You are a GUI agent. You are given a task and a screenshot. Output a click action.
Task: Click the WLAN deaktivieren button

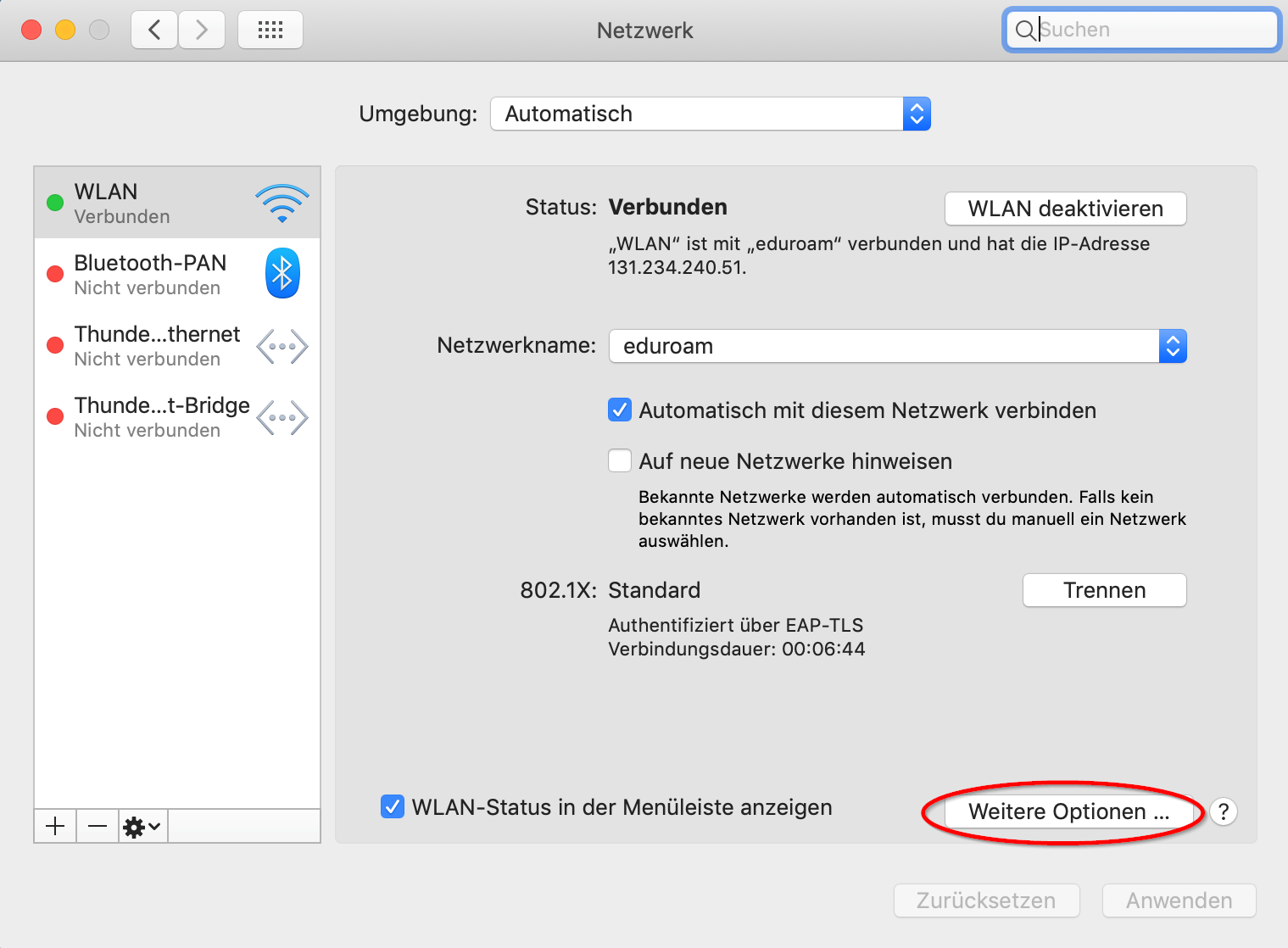pyautogui.click(x=1065, y=209)
